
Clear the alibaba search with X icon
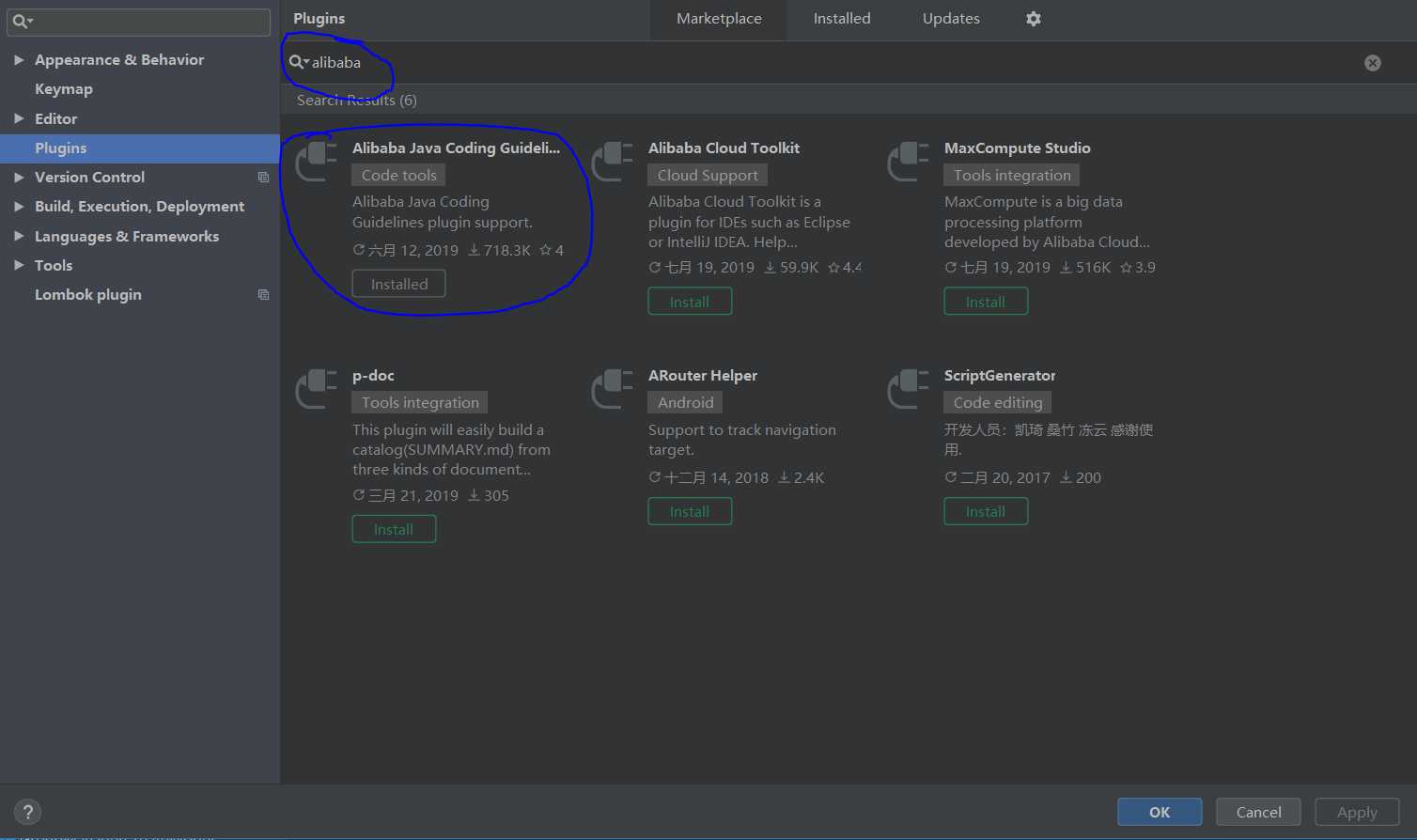click(1373, 63)
